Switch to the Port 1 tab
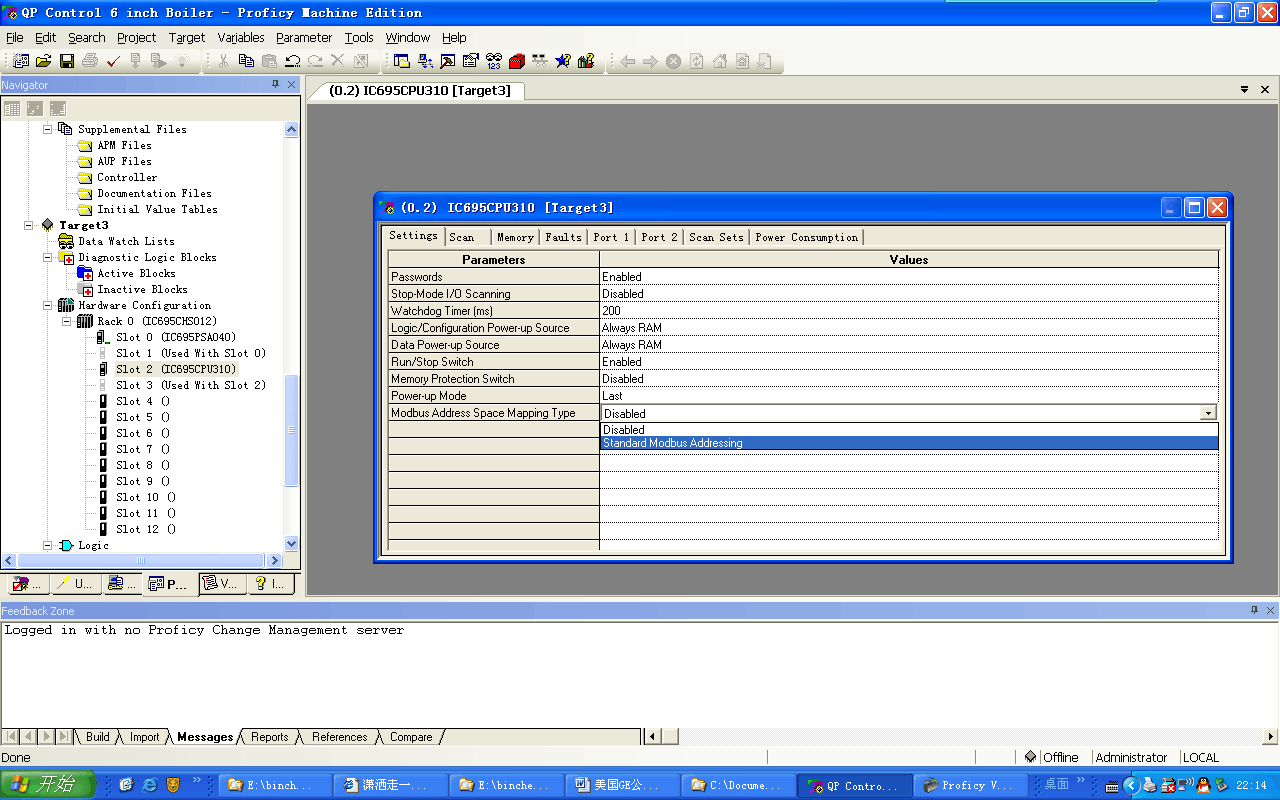The image size is (1280, 800). (x=611, y=237)
